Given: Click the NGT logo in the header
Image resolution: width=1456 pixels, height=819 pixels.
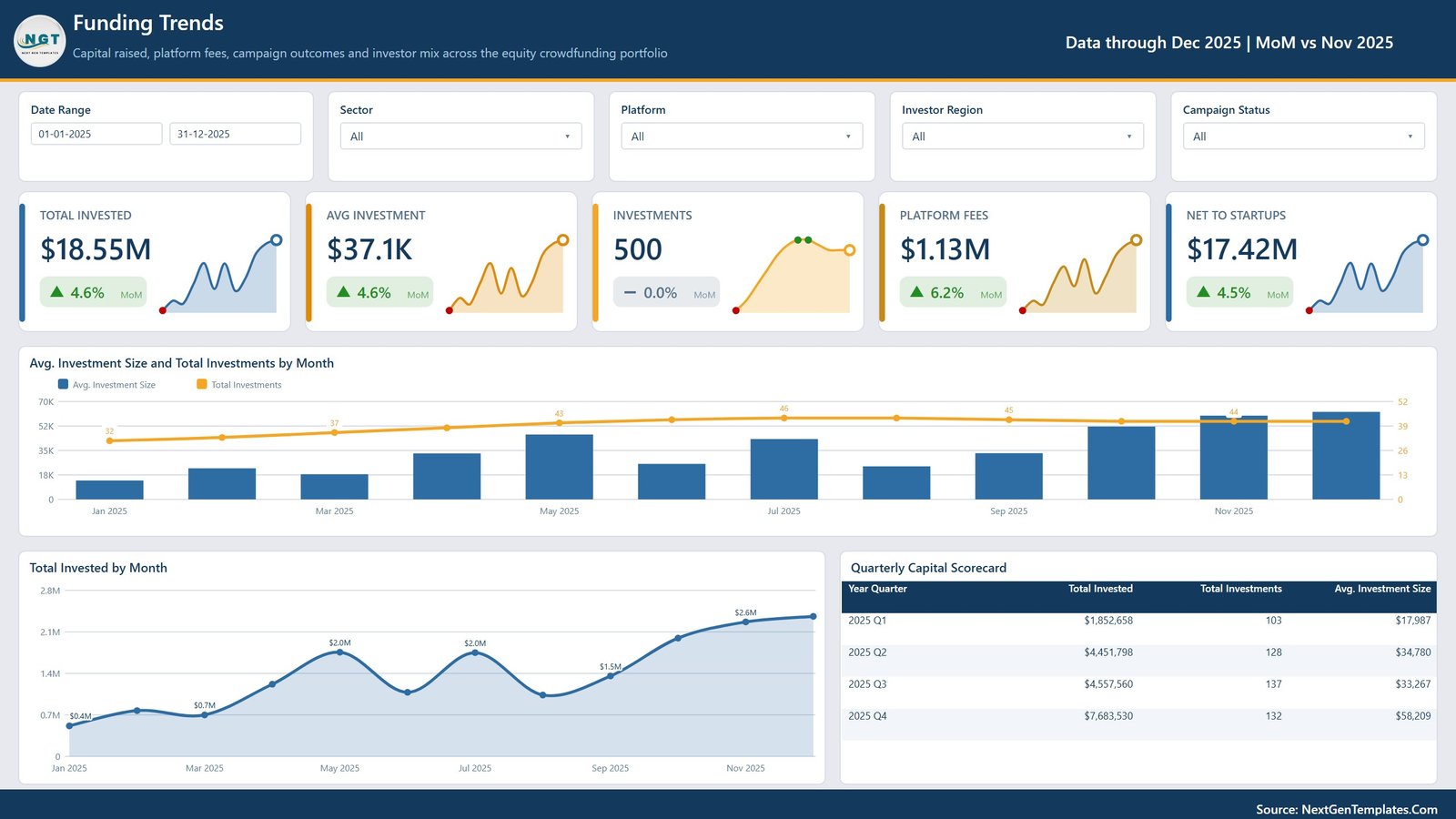Looking at the screenshot, I should 40,41.
